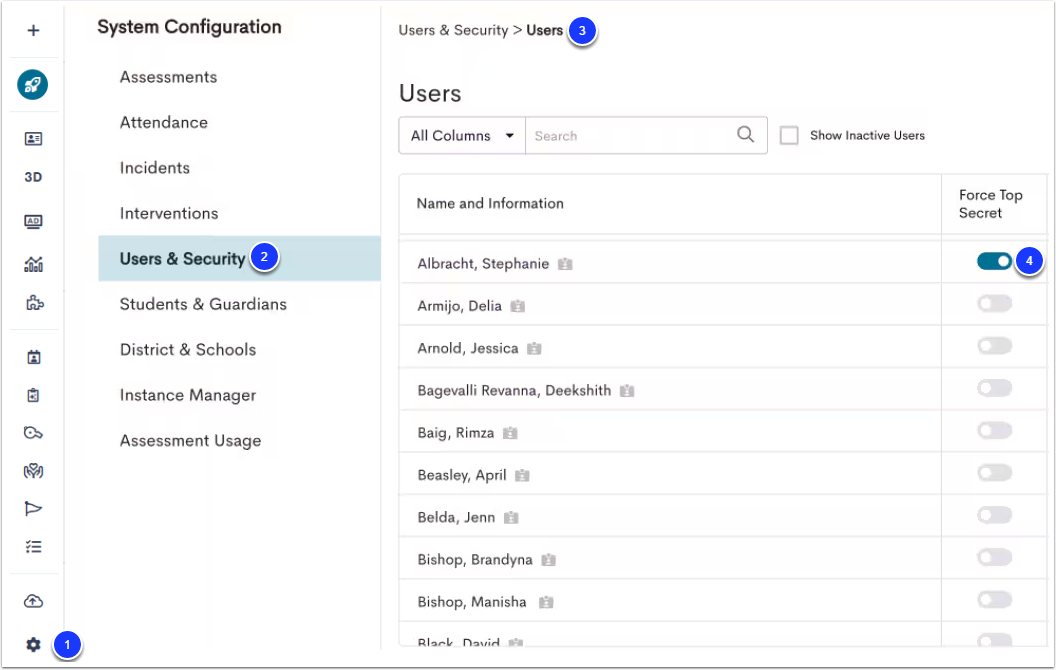Click the plus icon in the sidebar
Screen dimensions: 1056x670
pos(33,30)
